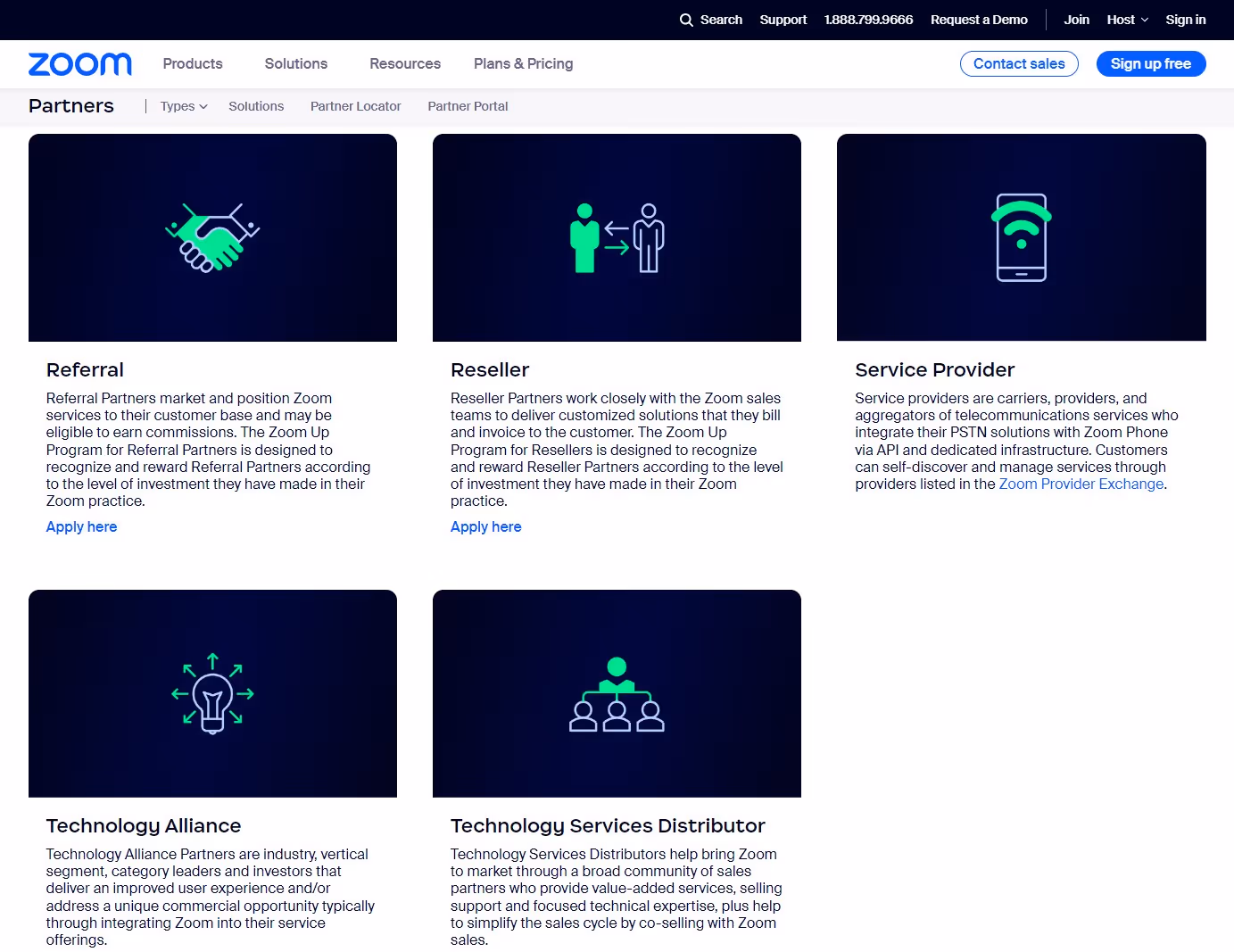
Task: Open the Products menu
Action: pyautogui.click(x=193, y=64)
